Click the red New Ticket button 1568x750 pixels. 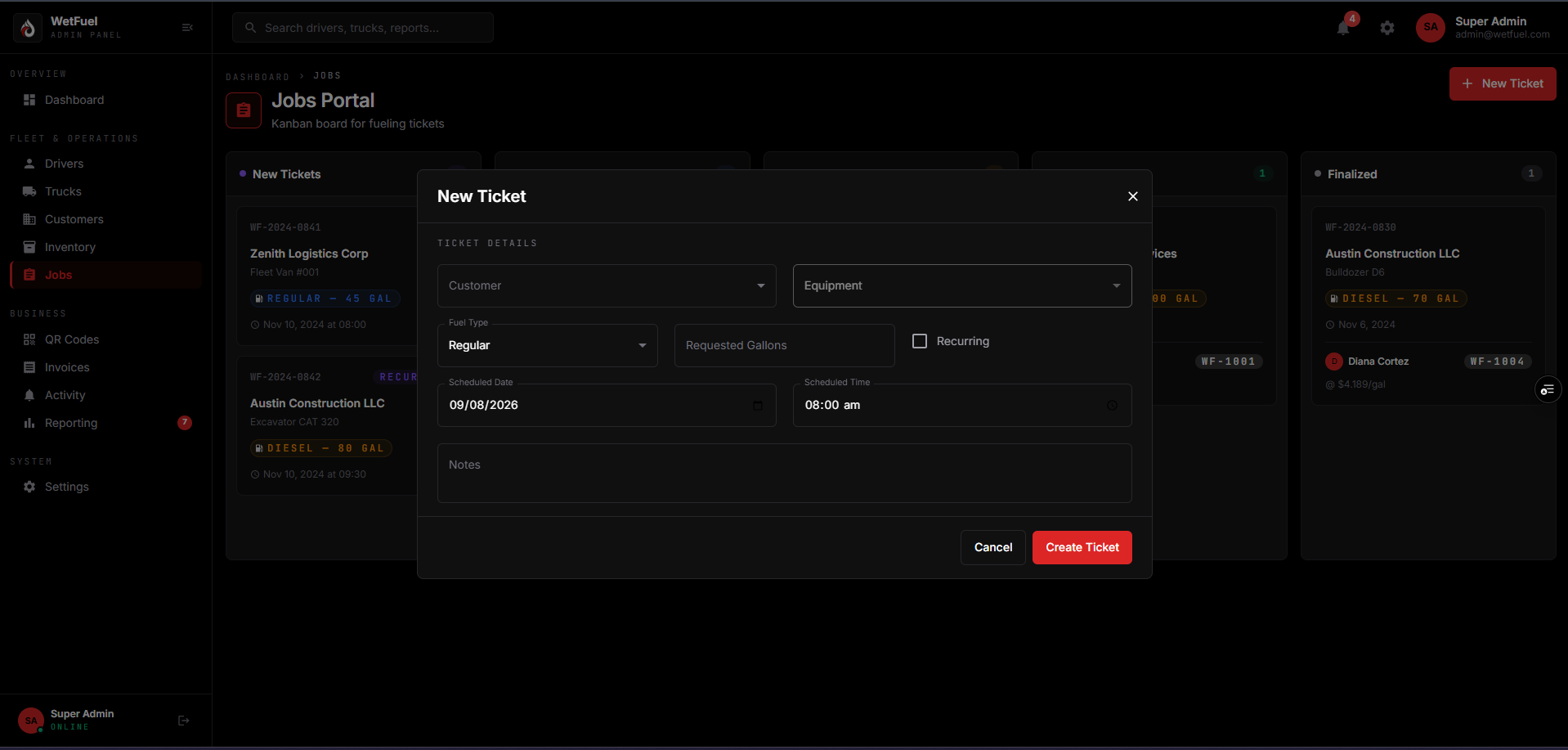[1503, 83]
